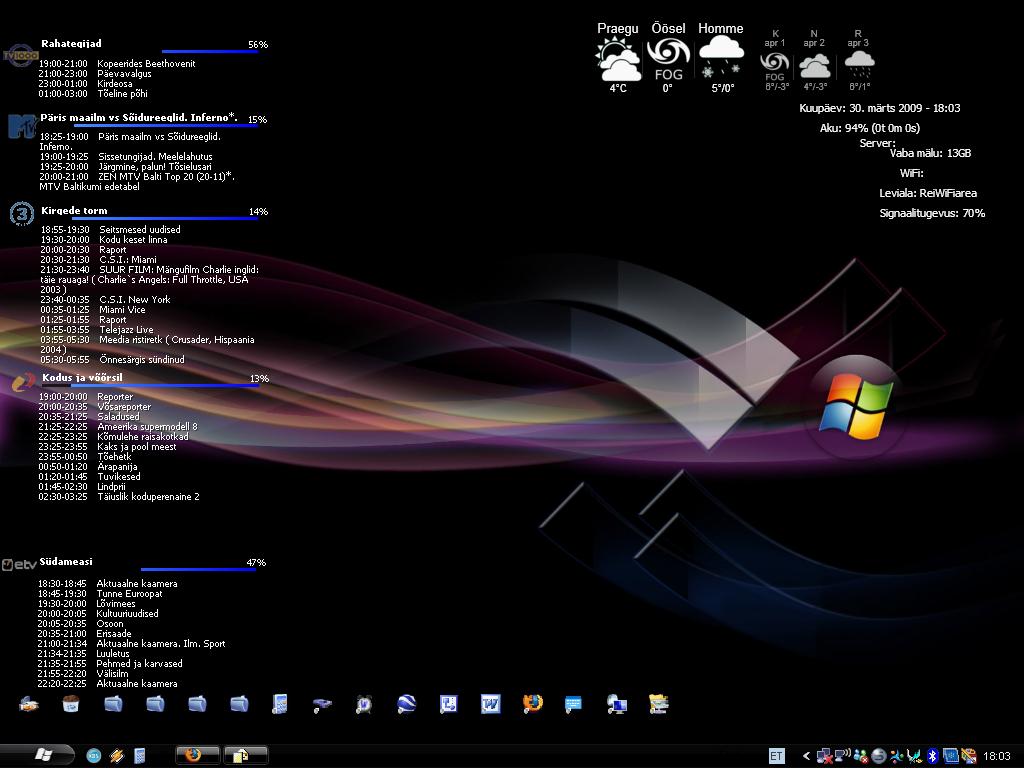Launch Microsoft Word from the dock
The image size is (1024, 768).
[x=490, y=704]
